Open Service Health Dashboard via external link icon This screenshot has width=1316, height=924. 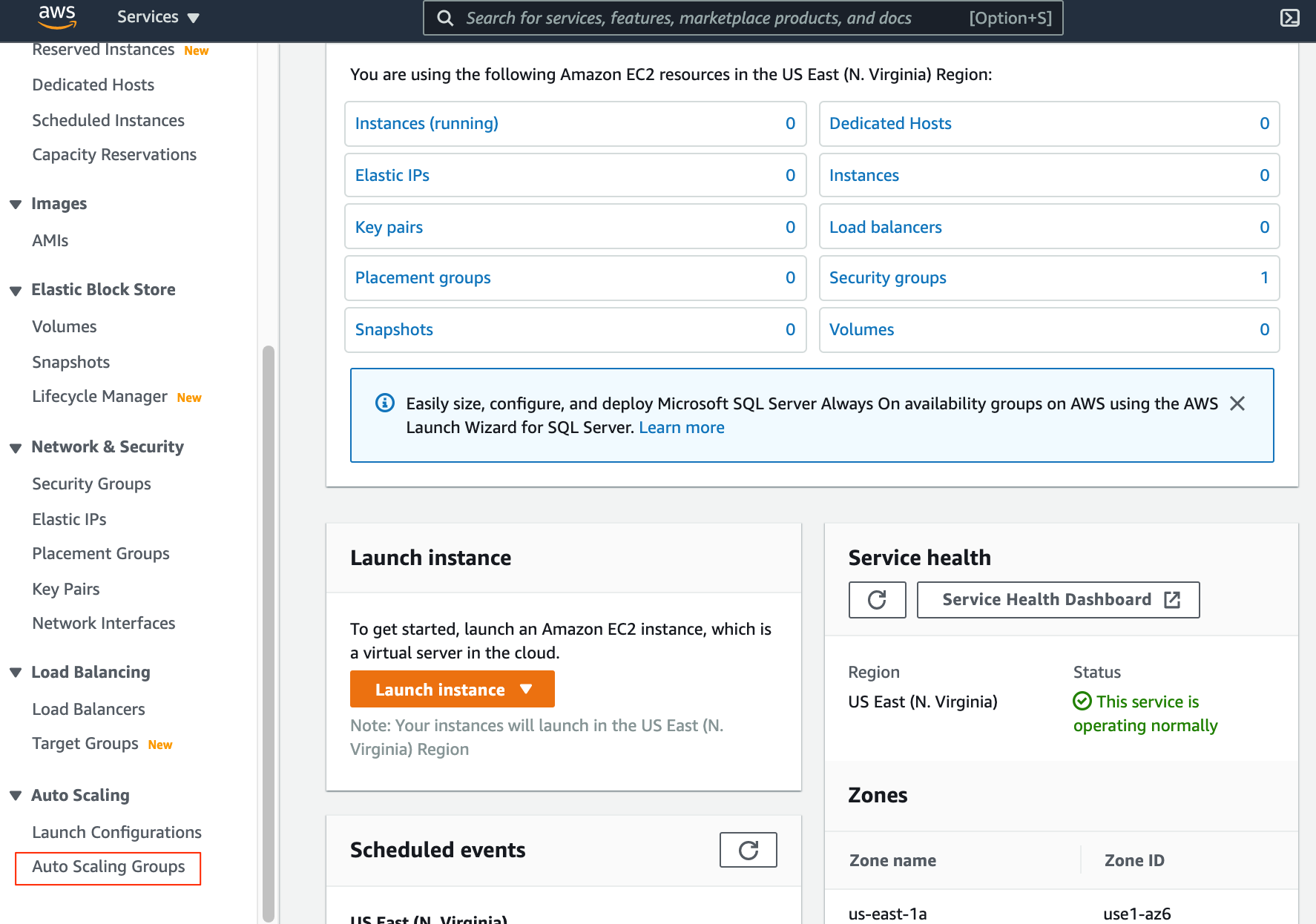[x=1172, y=599]
